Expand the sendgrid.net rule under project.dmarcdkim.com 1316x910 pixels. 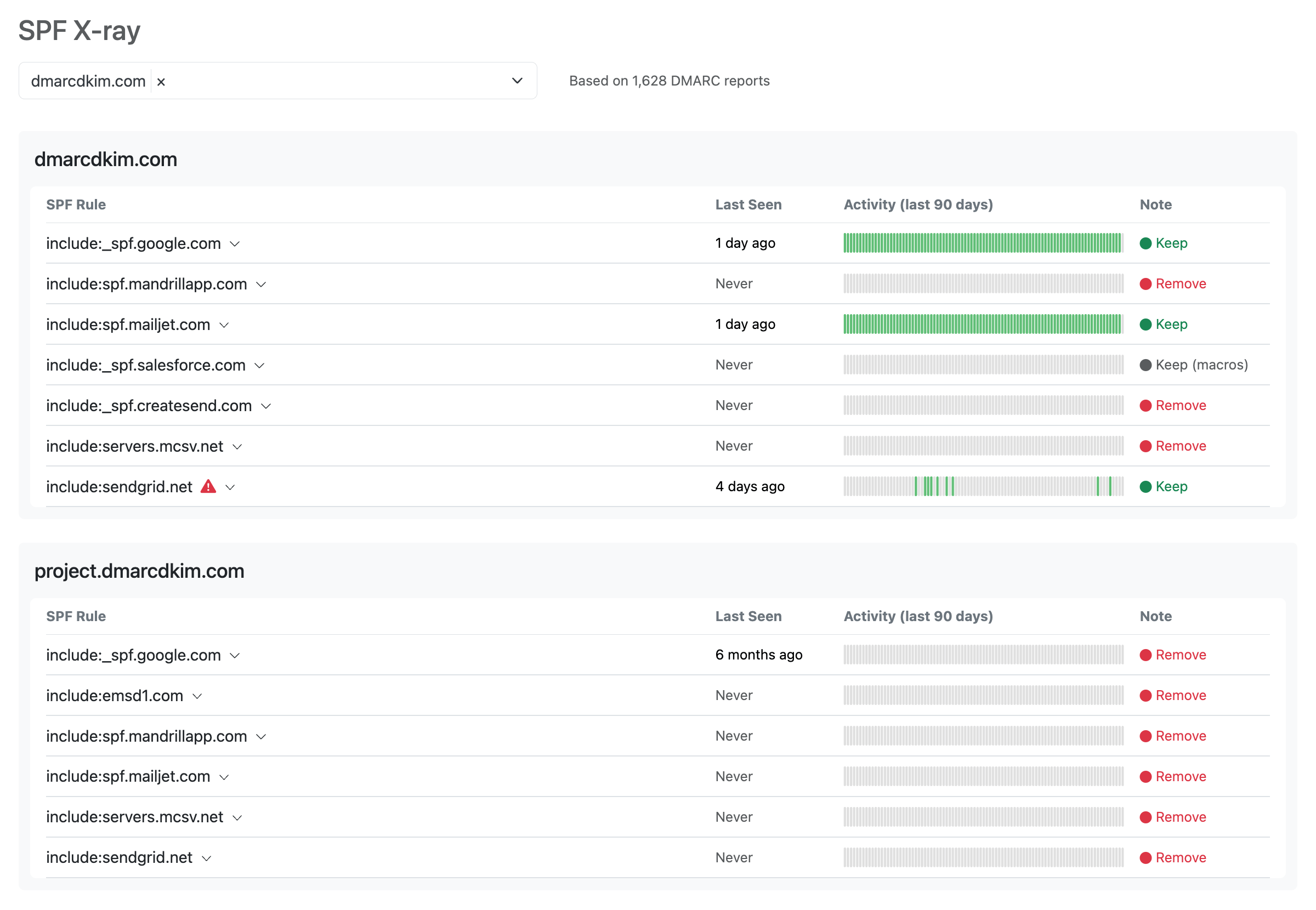pos(207,858)
